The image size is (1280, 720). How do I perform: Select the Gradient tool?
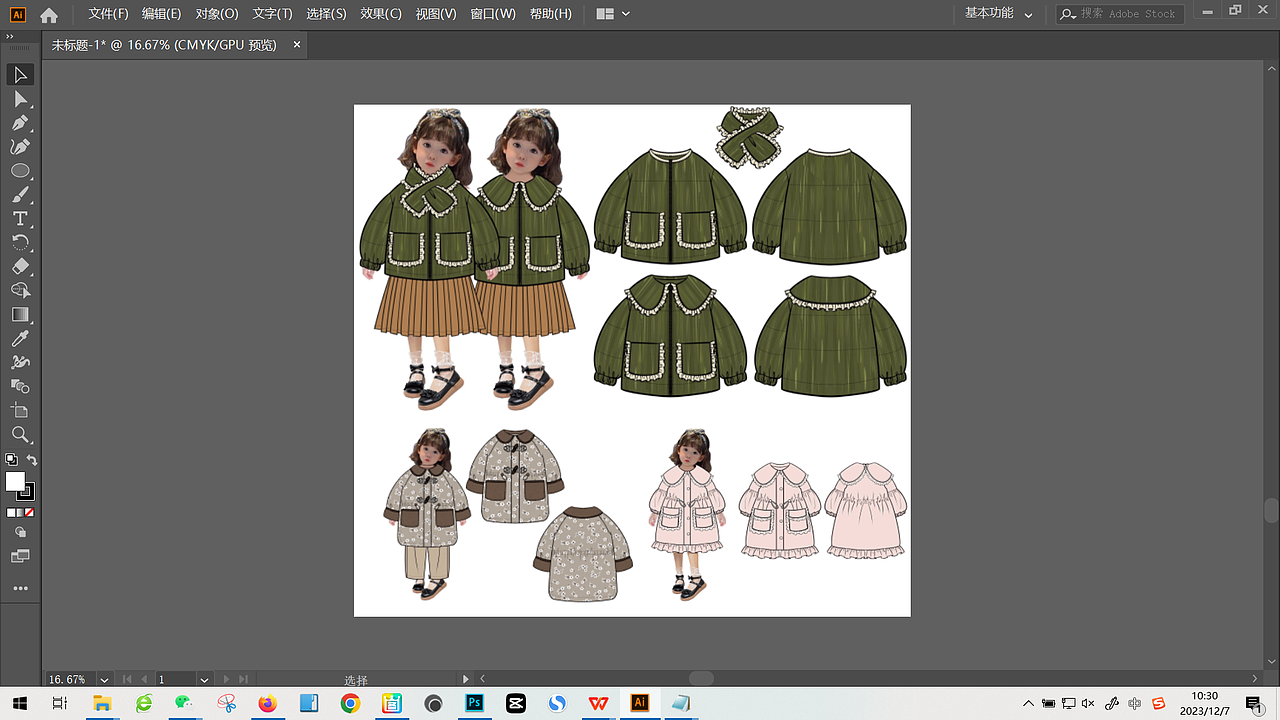click(20, 315)
